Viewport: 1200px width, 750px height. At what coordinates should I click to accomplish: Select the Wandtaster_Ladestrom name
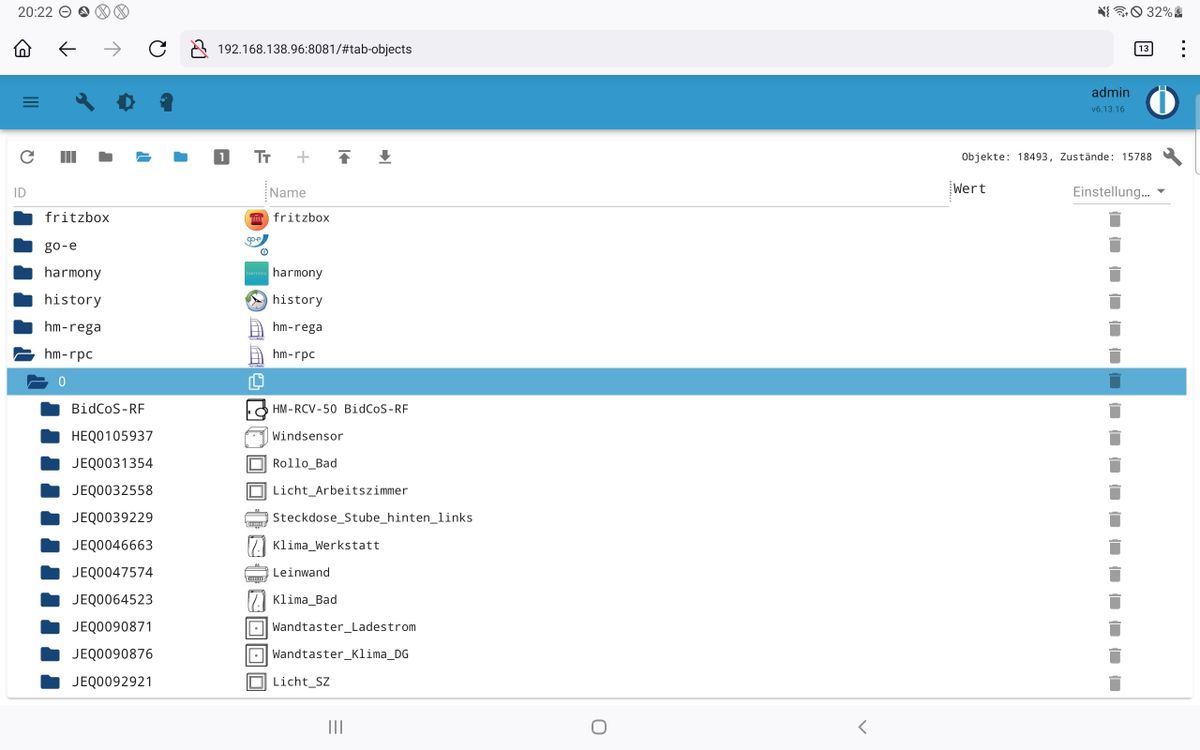click(344, 626)
